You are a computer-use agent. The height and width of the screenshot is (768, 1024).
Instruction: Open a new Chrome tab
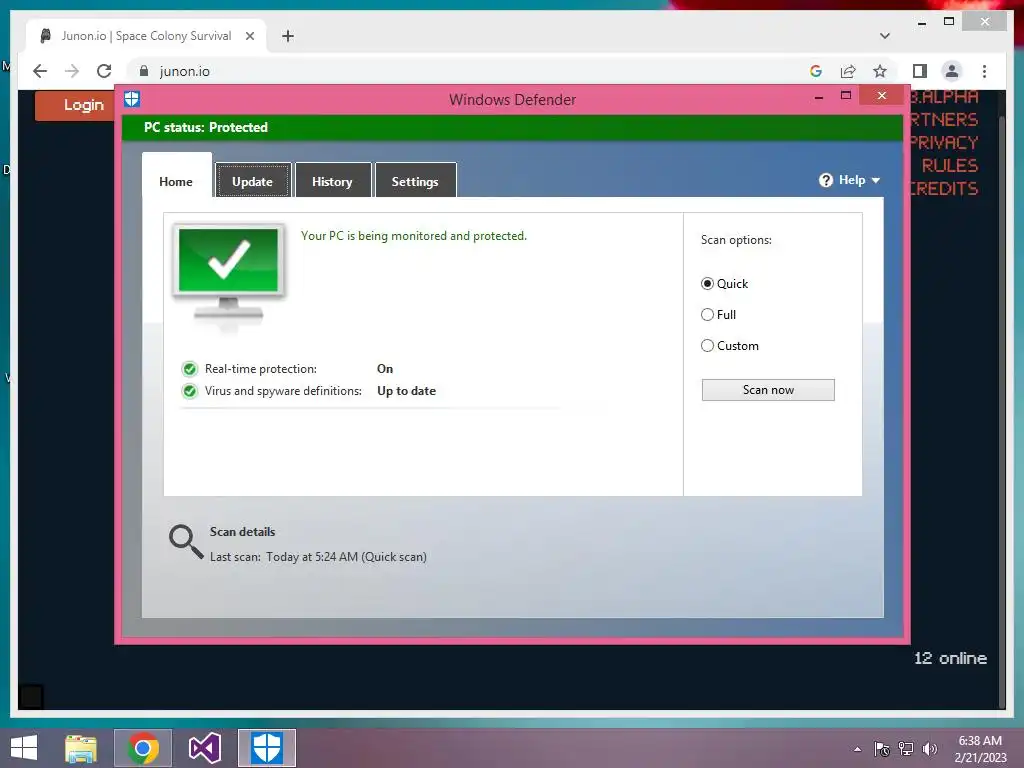288,36
